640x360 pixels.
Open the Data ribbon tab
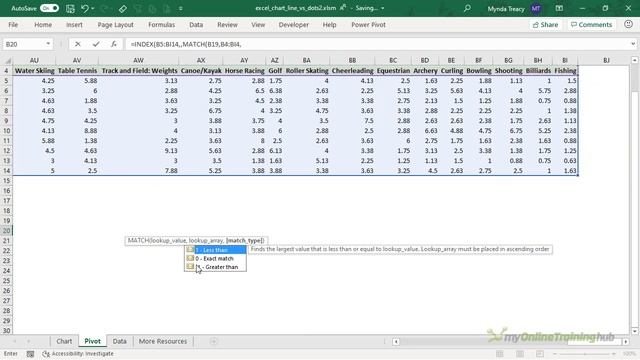click(196, 25)
